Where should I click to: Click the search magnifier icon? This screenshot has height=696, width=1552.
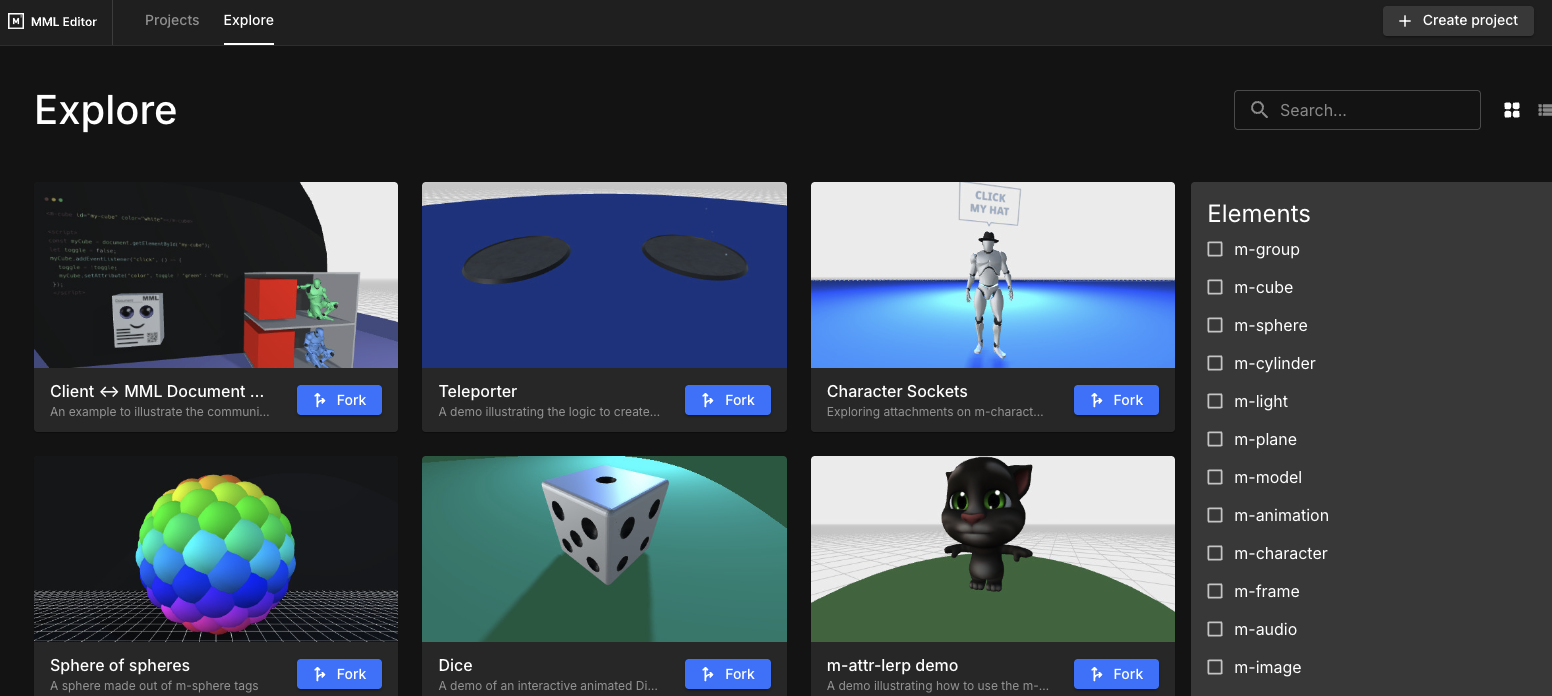pyautogui.click(x=1259, y=110)
